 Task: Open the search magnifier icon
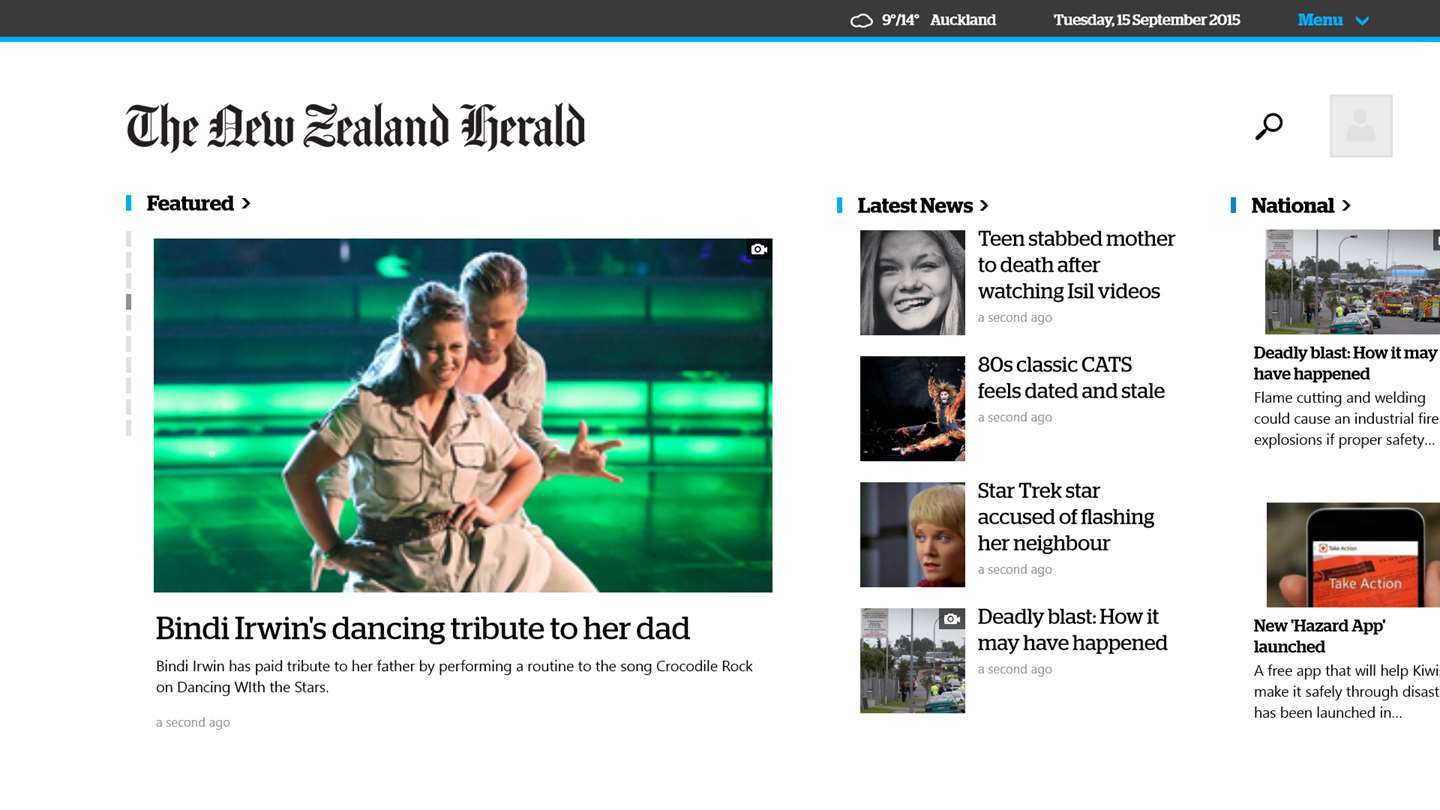coord(1269,126)
